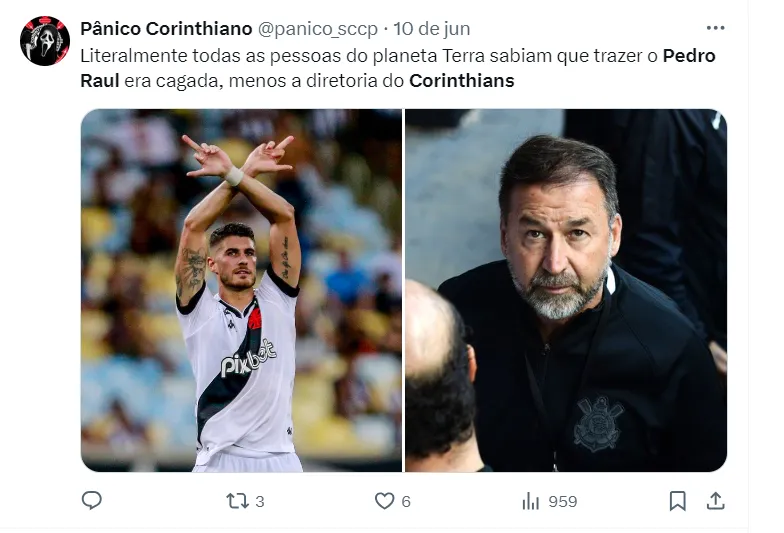This screenshot has height=533, width=784.
Task: Open the three-dot more options menu
Action: point(715,28)
